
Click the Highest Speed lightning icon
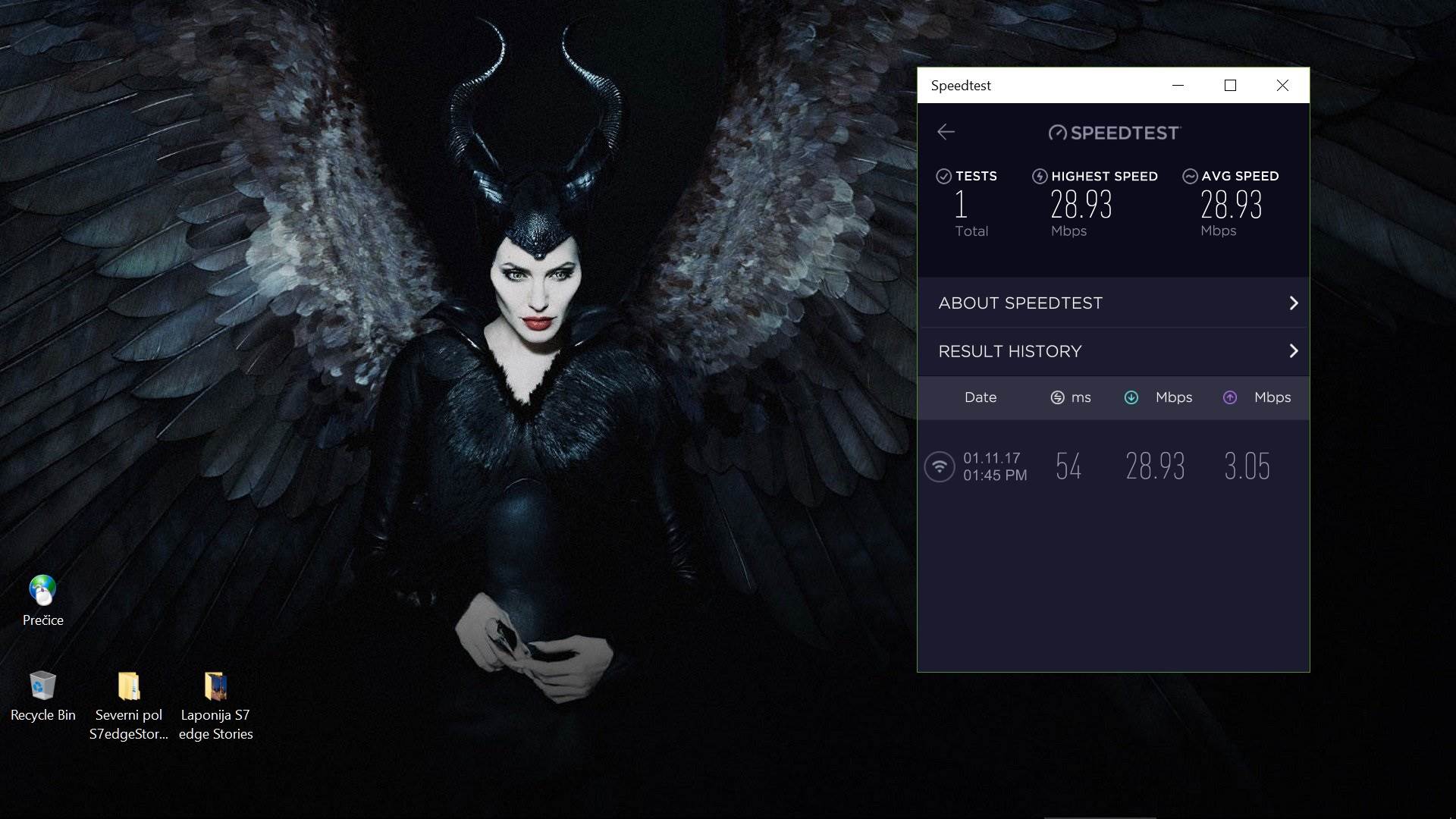(x=1040, y=177)
